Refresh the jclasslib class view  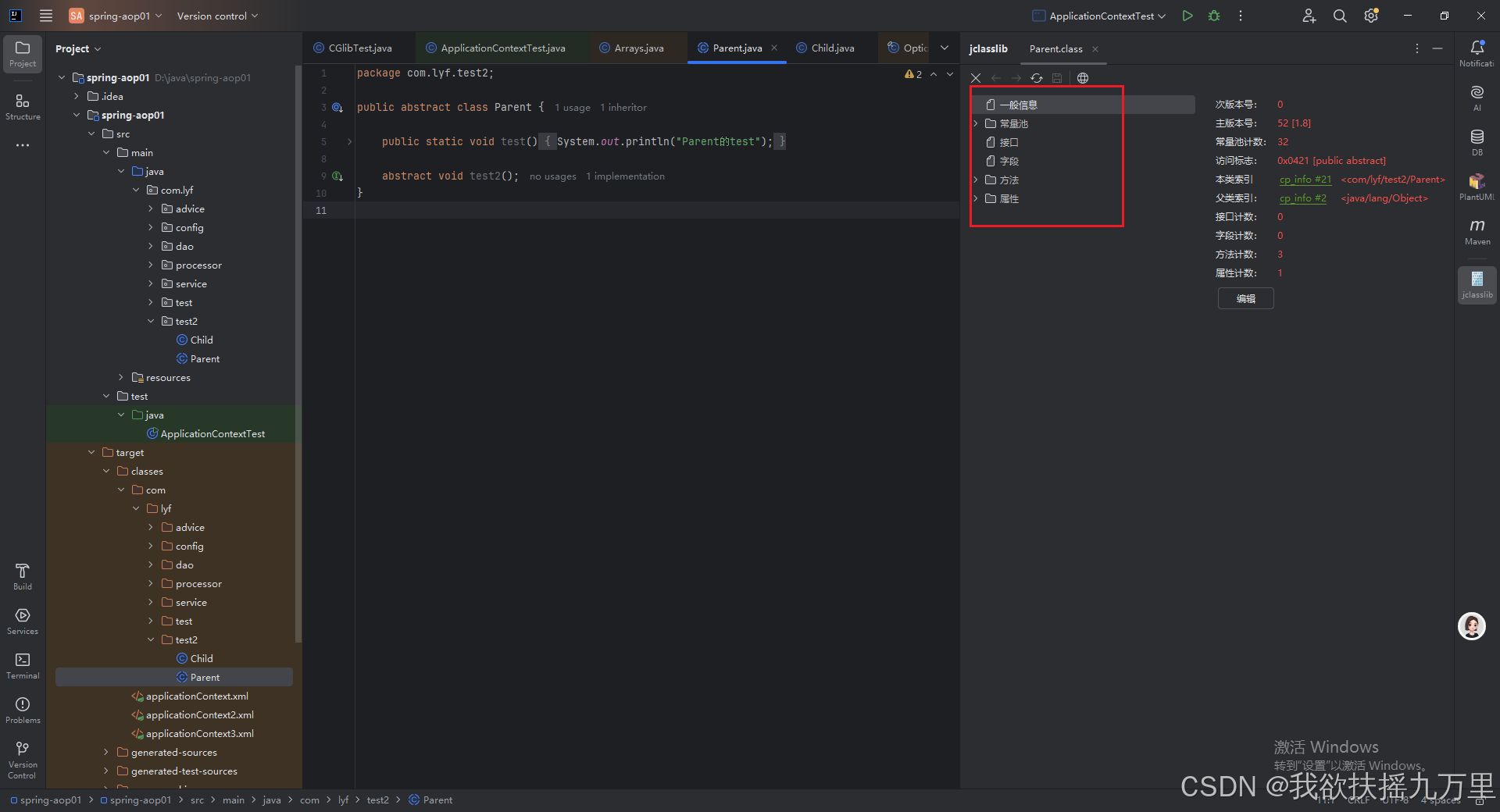tap(1037, 78)
